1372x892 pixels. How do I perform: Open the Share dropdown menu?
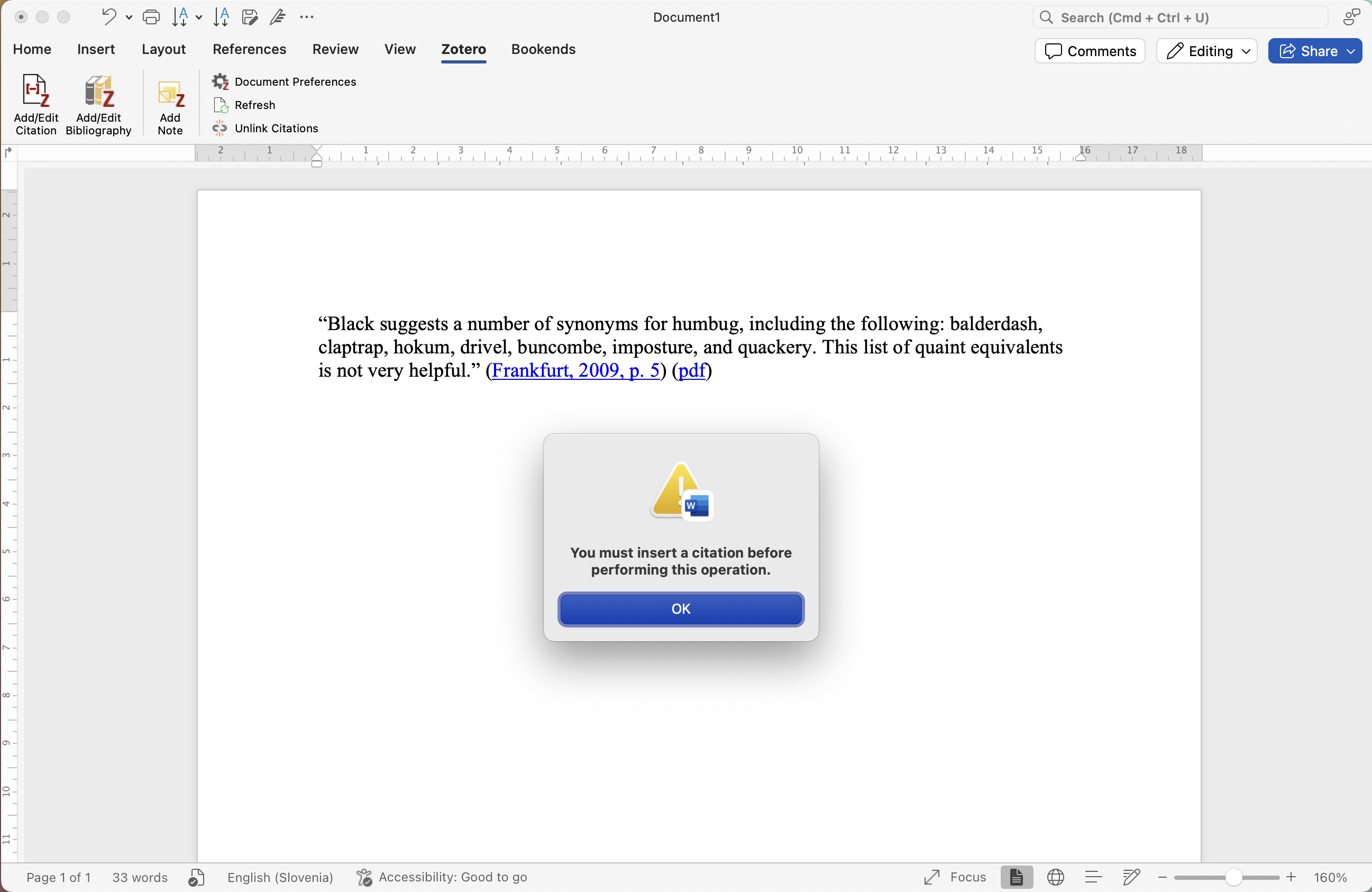tap(1350, 51)
